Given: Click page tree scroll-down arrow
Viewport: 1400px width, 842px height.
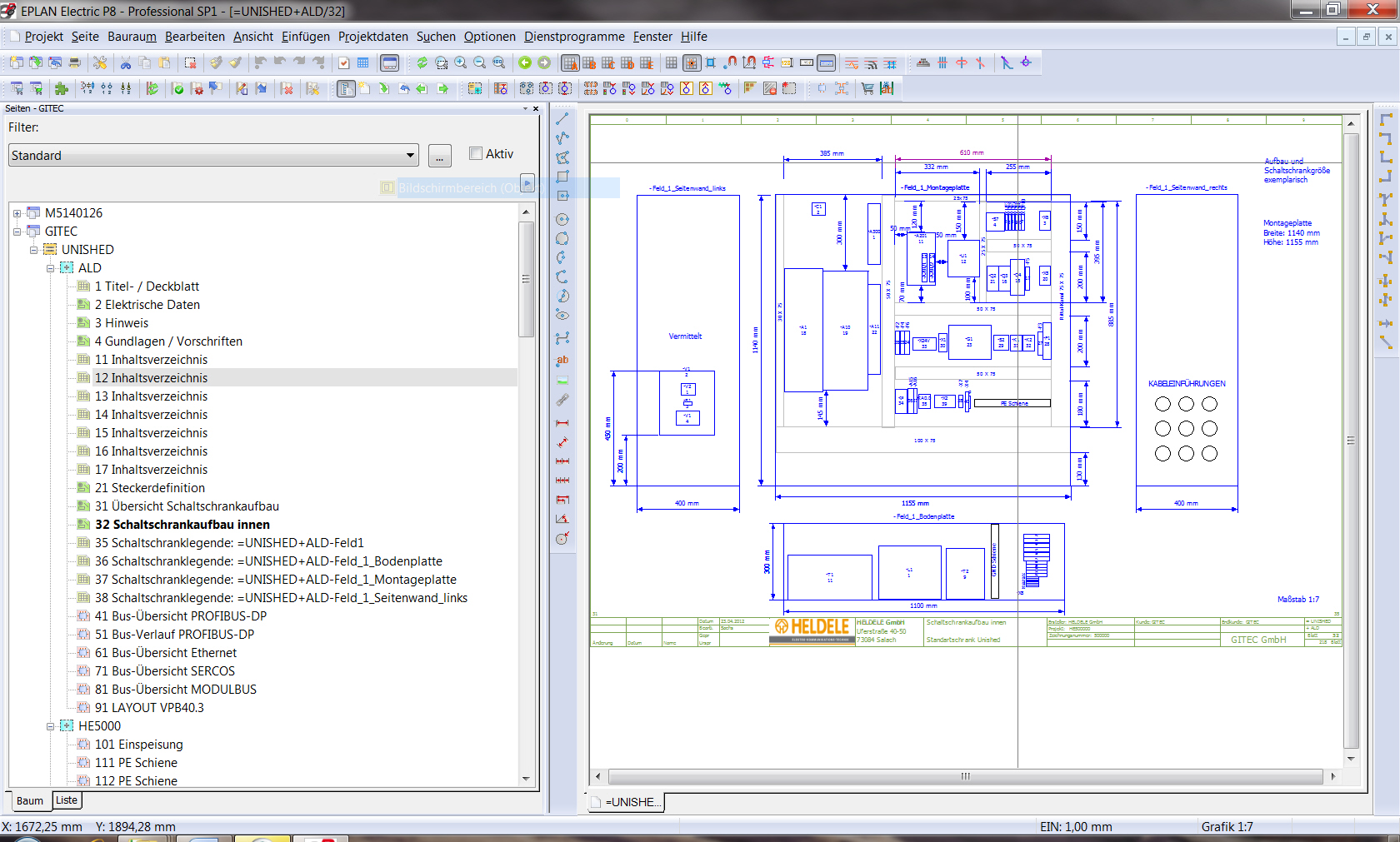Looking at the screenshot, I should [x=526, y=779].
